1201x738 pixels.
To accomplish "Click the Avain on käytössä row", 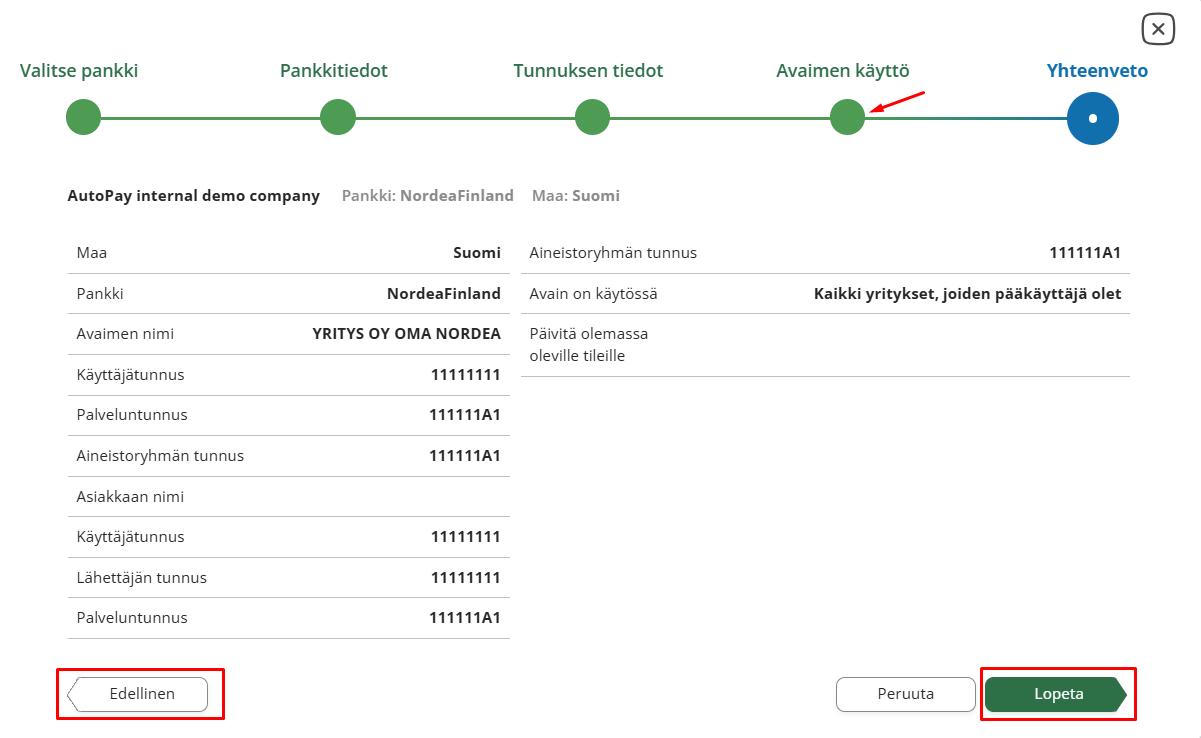I will coord(825,294).
